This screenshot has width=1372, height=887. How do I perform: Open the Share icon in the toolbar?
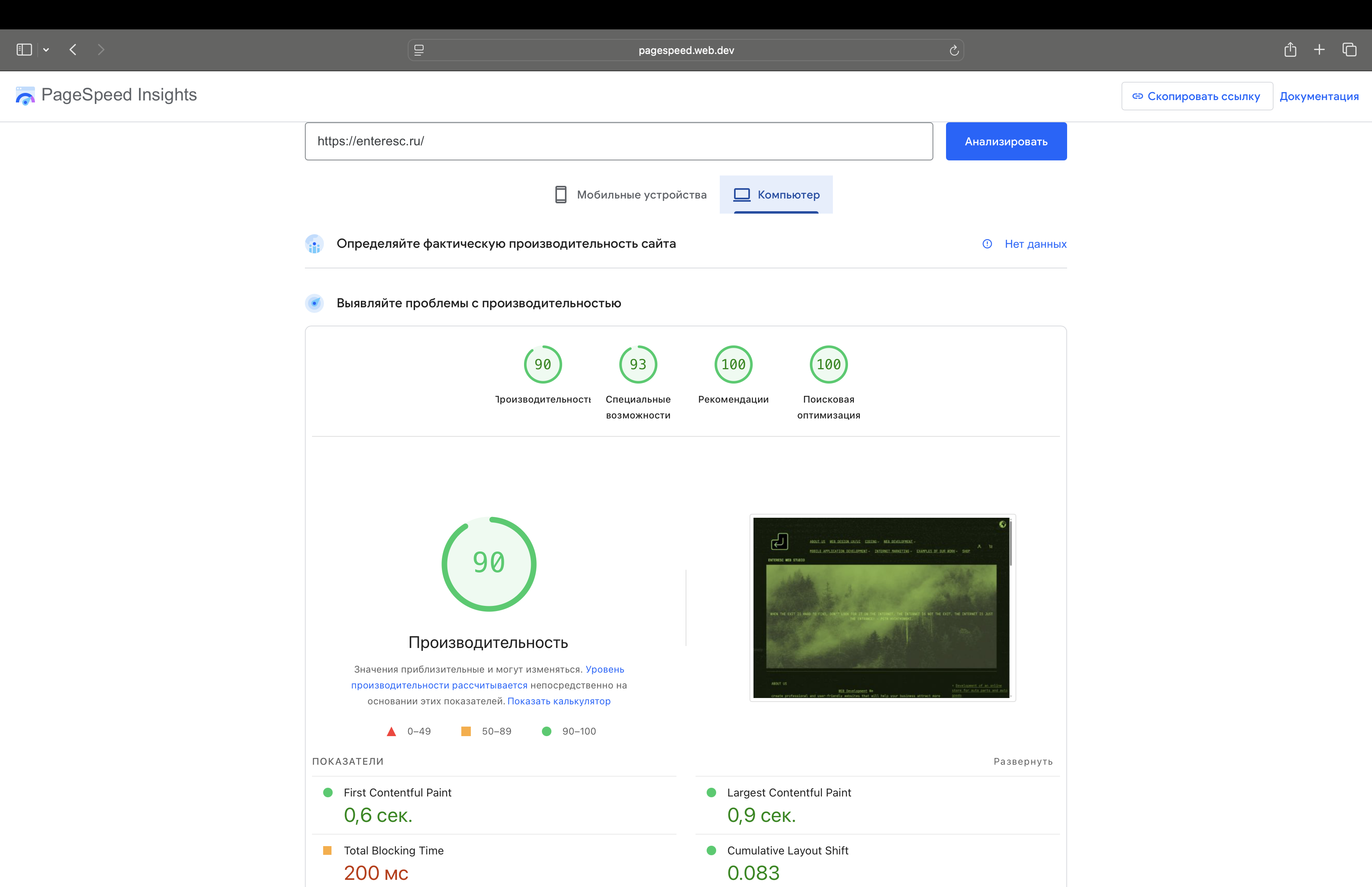point(1290,50)
